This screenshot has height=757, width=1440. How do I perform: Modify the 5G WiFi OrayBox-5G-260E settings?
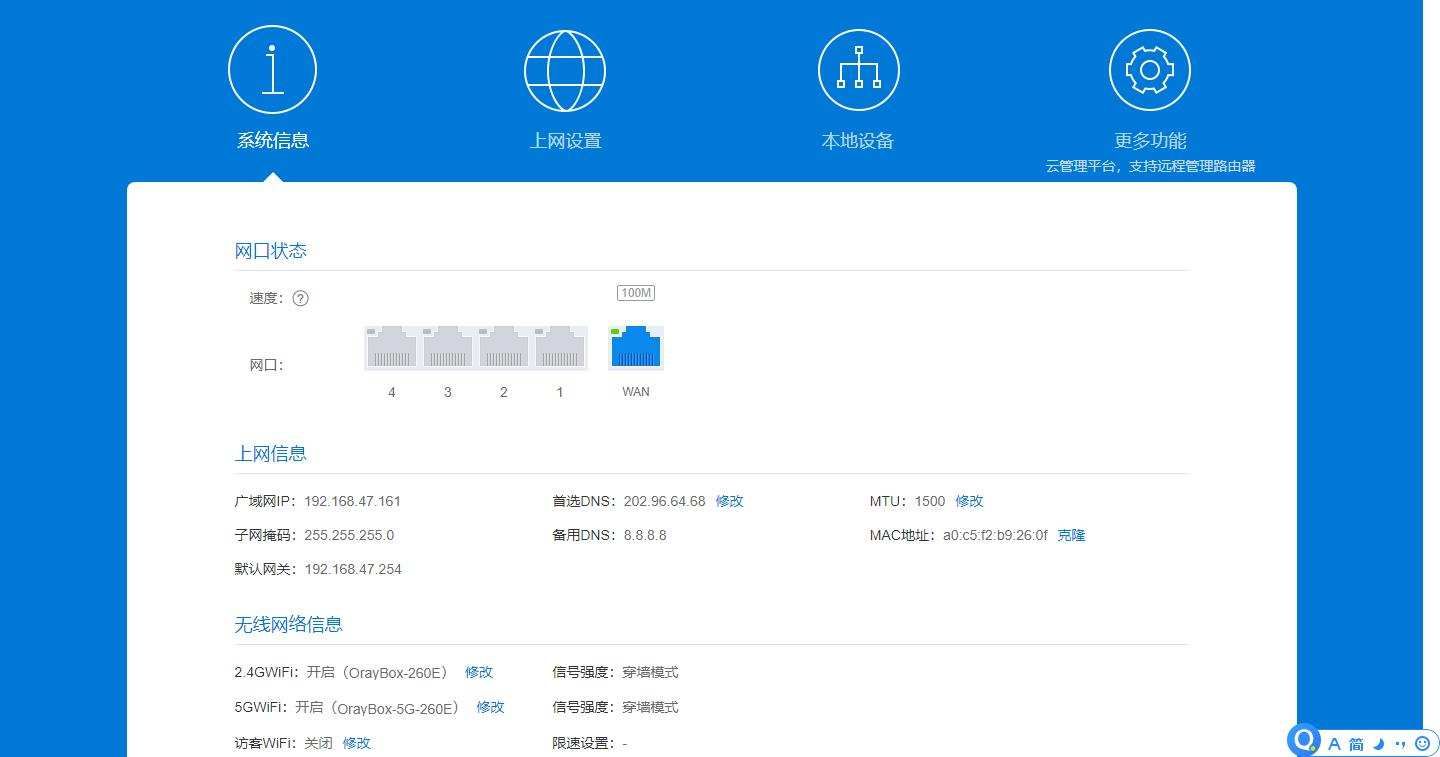click(490, 707)
